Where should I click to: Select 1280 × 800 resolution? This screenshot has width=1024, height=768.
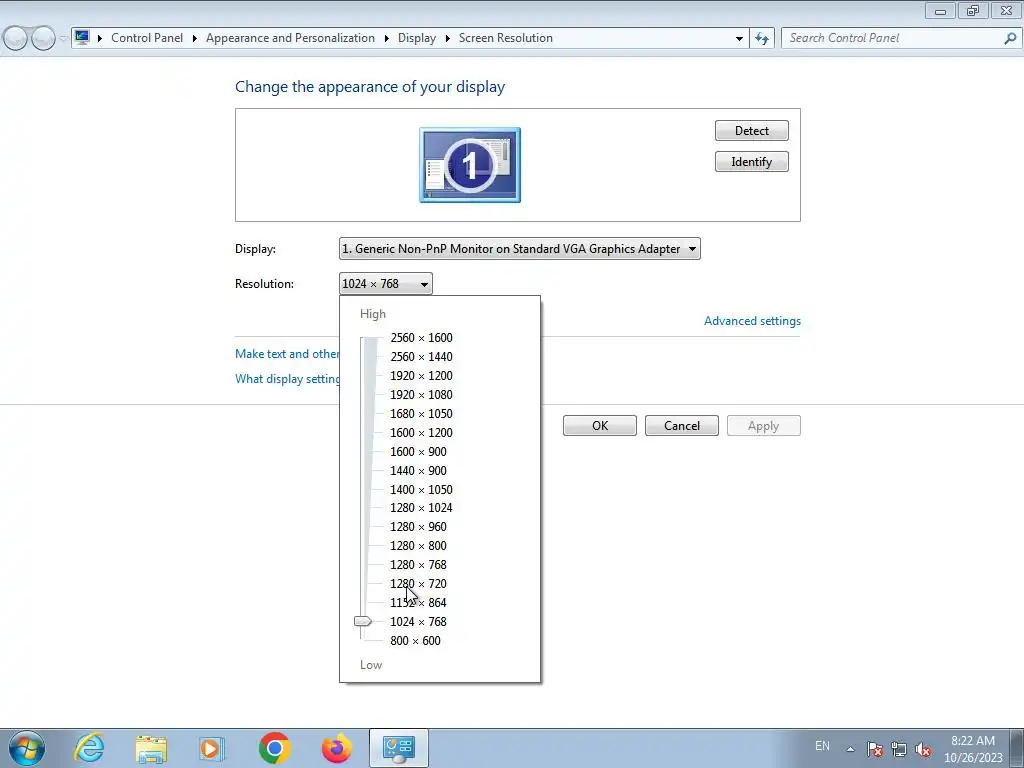418,545
